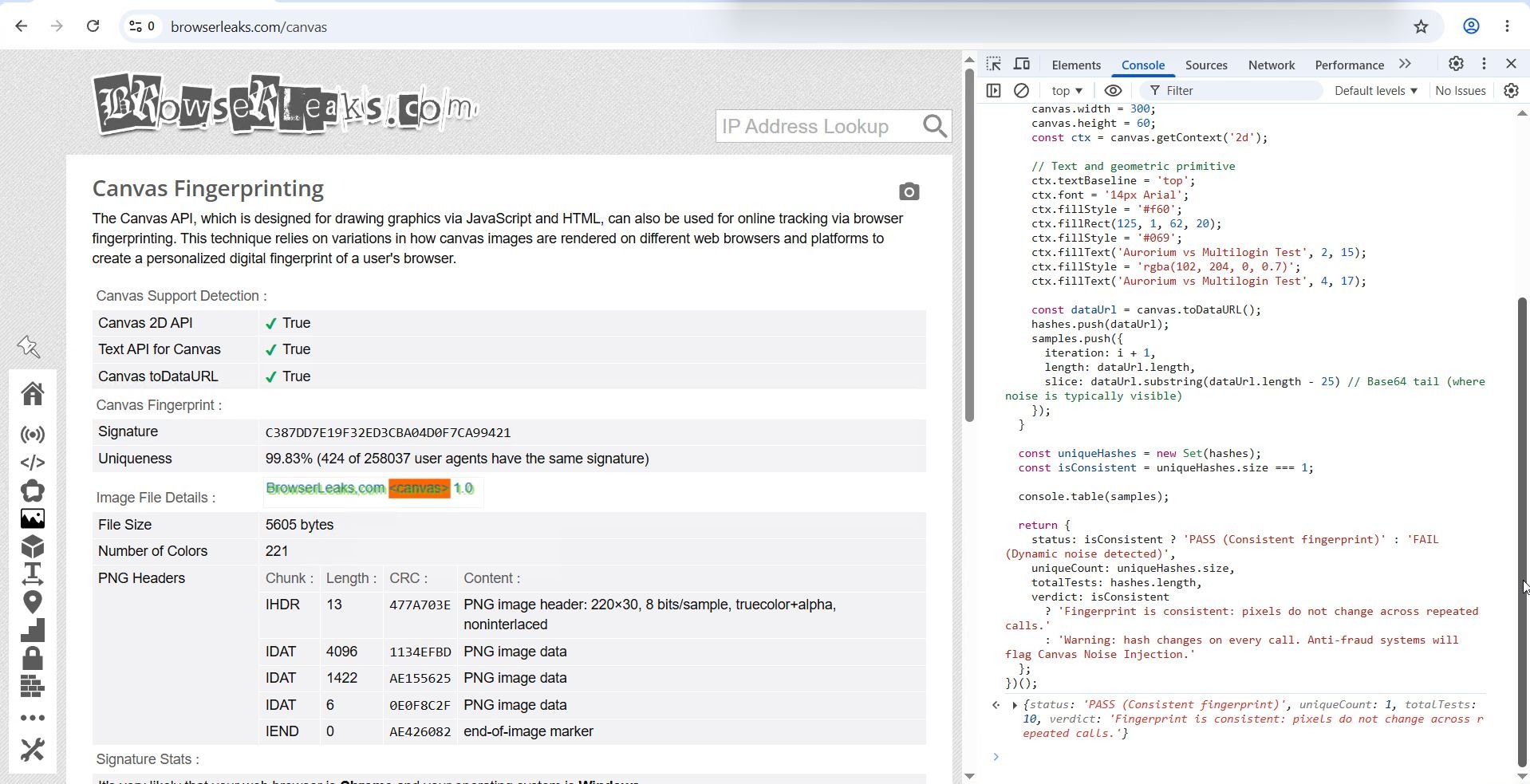
Task: Open the site information icon beside the URL
Action: [143, 26]
